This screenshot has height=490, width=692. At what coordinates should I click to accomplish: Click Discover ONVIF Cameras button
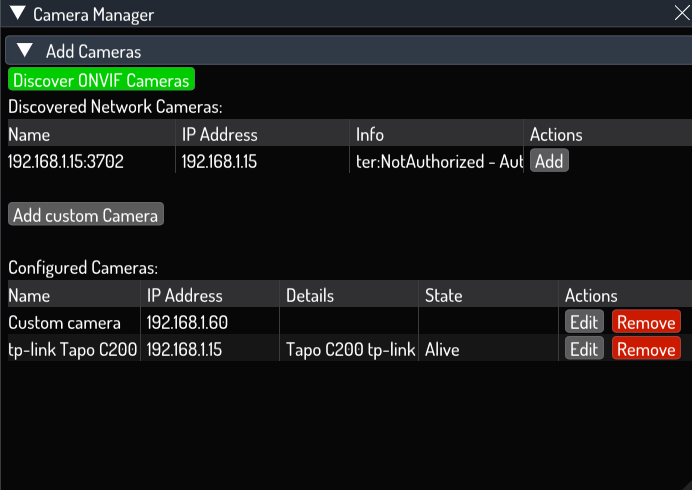pos(102,79)
